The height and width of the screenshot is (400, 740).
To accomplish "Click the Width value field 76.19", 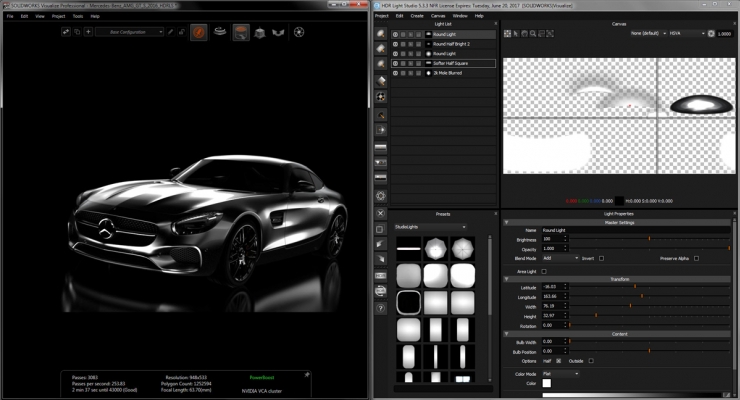I will [x=552, y=306].
